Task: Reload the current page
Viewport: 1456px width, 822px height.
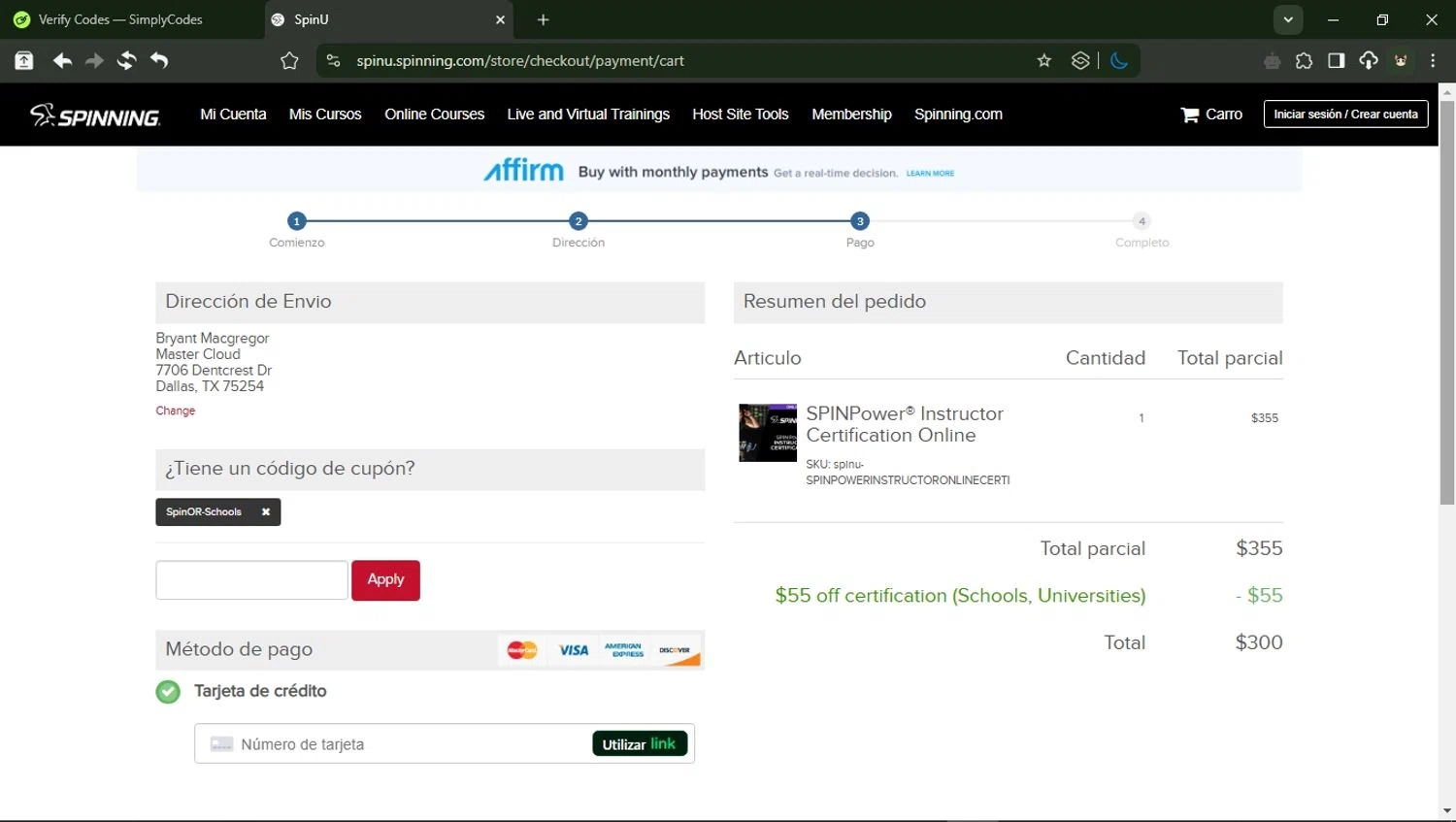Action: click(126, 61)
